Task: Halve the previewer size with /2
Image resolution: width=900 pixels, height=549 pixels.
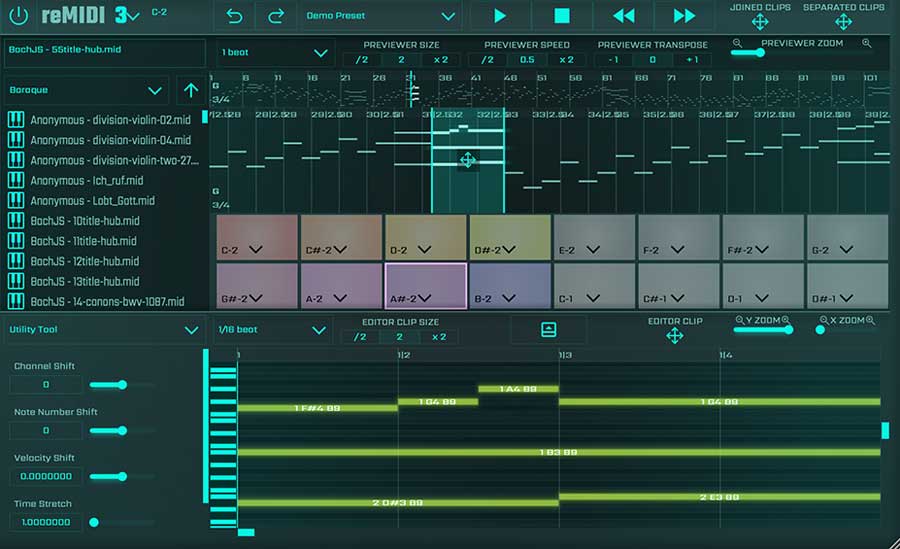Action: coord(362,60)
